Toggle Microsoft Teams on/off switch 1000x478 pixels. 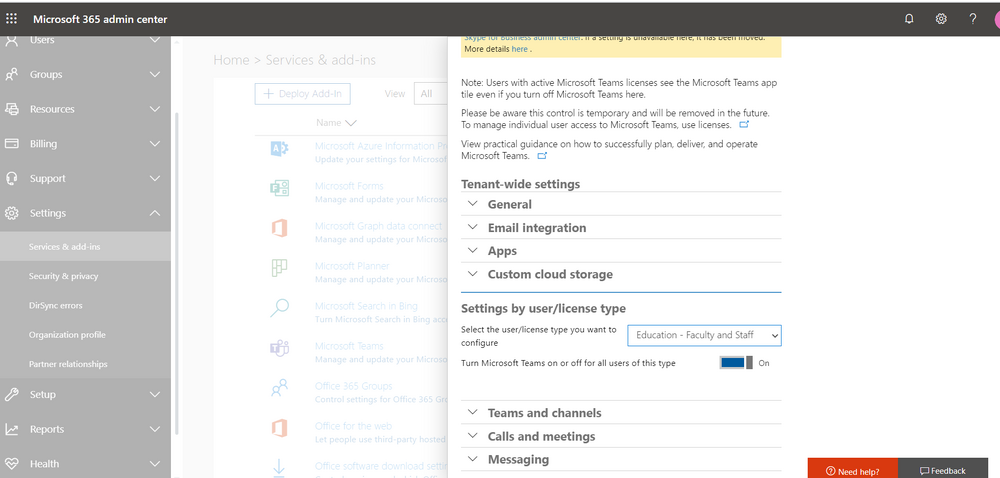click(x=736, y=363)
